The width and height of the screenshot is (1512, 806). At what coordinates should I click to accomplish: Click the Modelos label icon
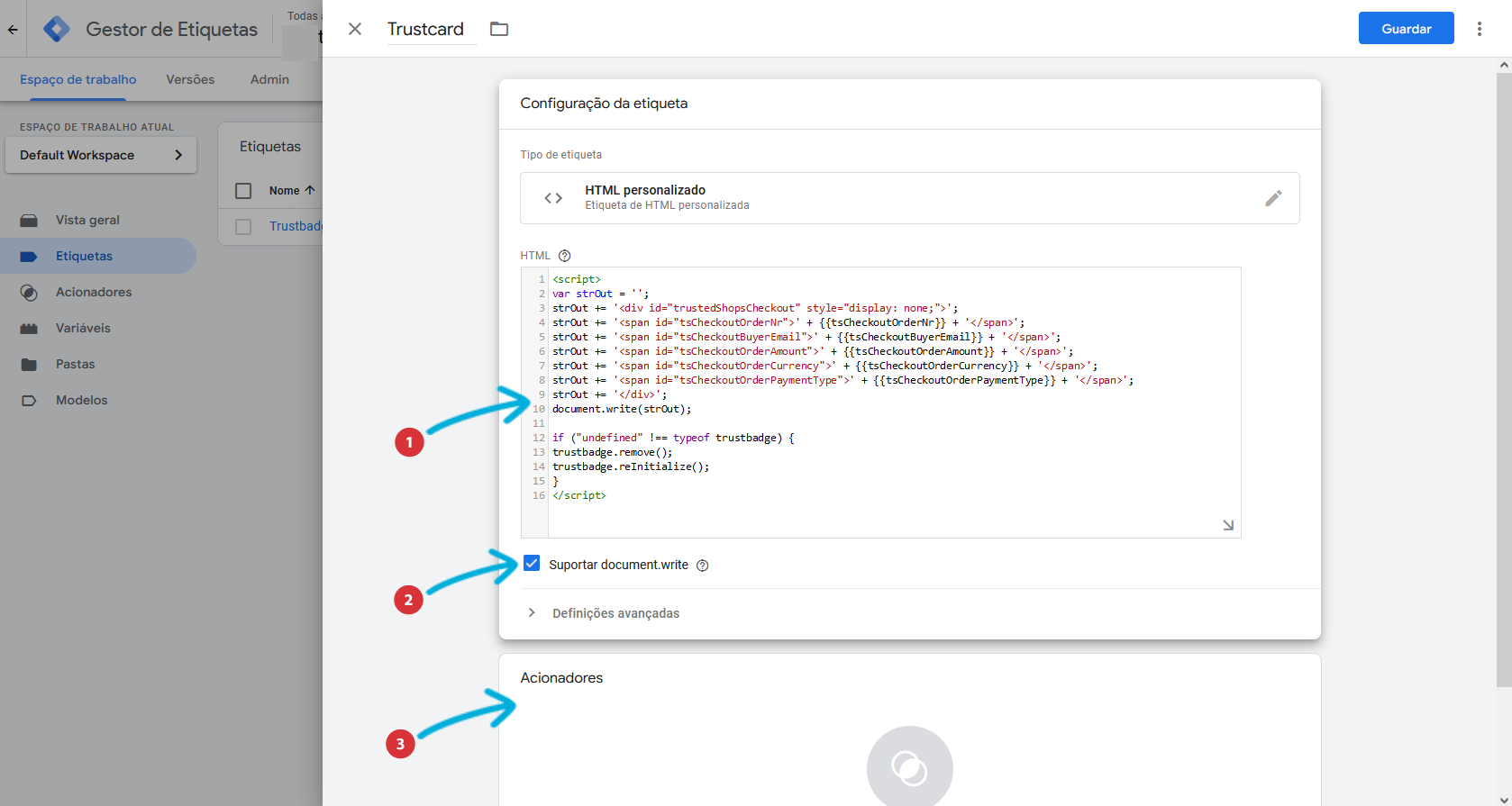(29, 401)
